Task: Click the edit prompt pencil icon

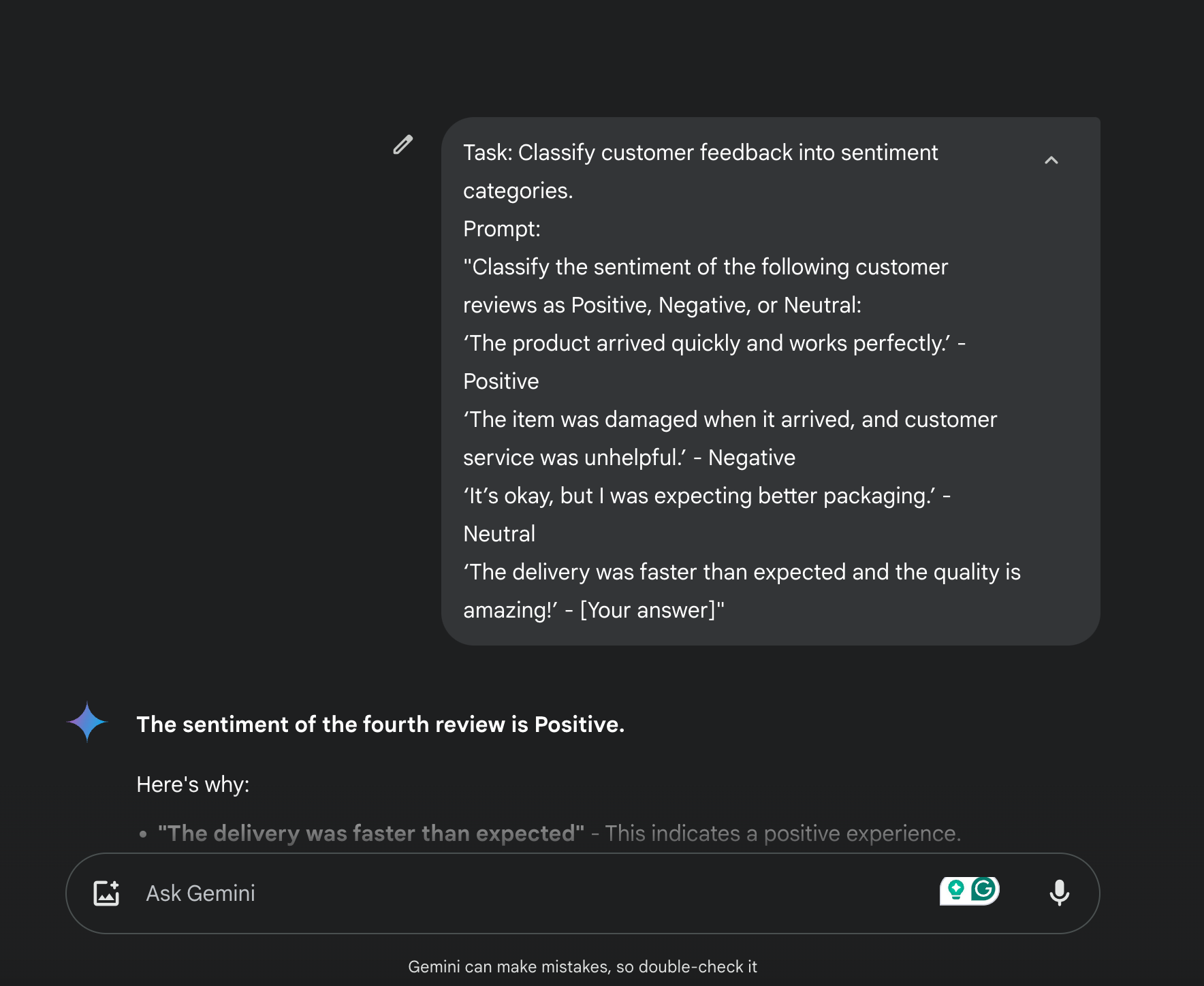Action: tap(402, 145)
